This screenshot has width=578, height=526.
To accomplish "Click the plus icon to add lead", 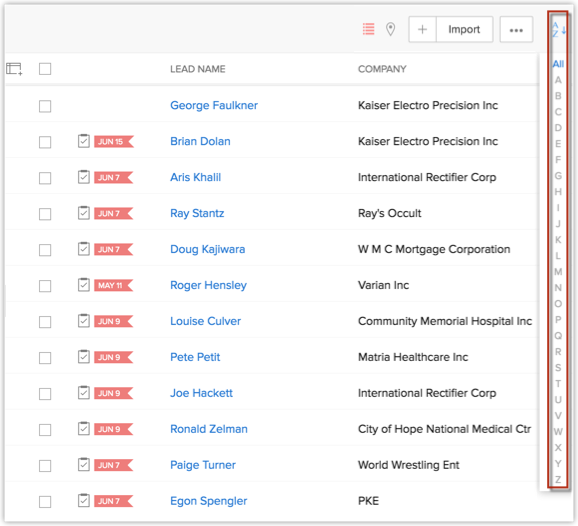I will point(422,29).
